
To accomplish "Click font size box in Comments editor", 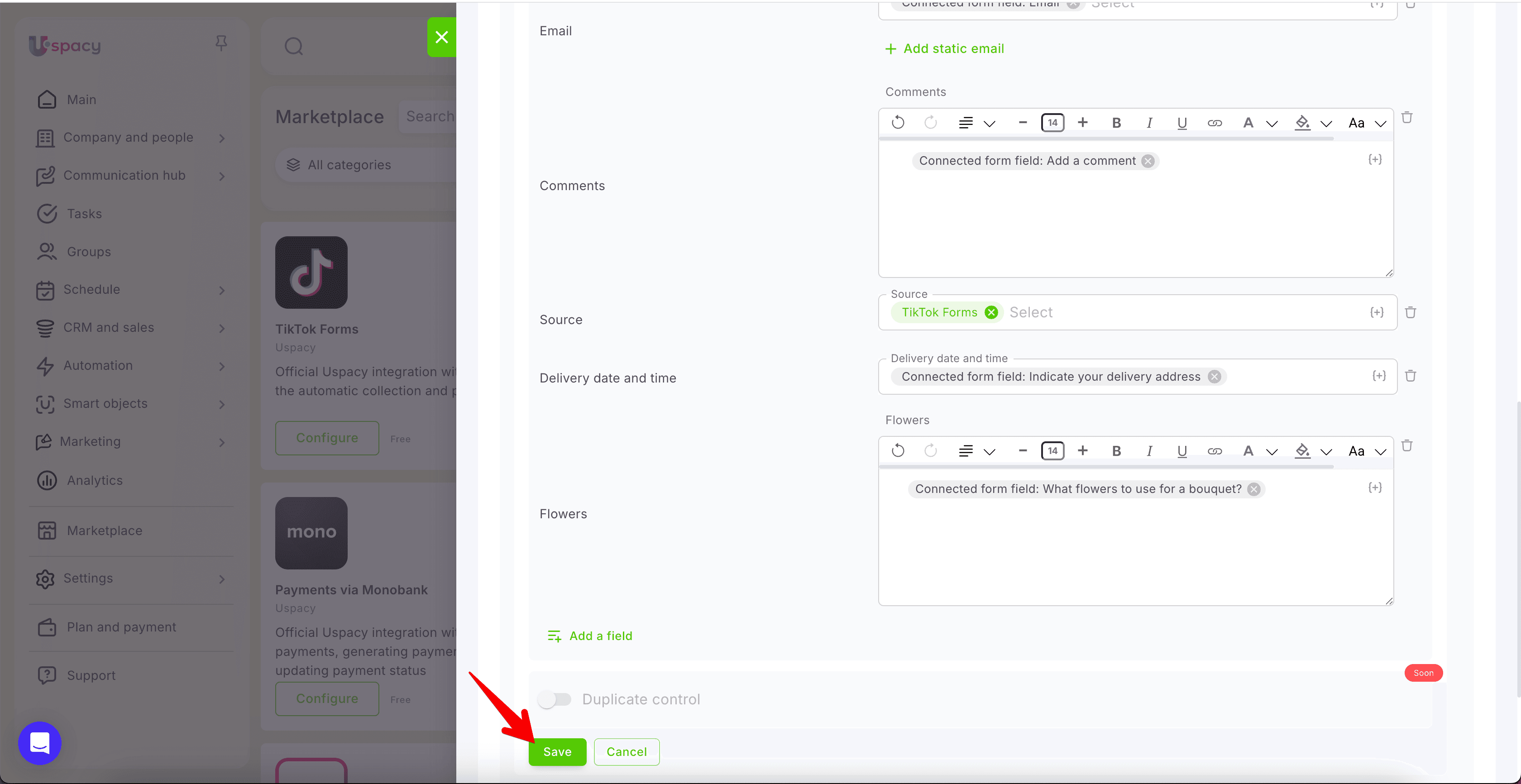I will (x=1052, y=123).
